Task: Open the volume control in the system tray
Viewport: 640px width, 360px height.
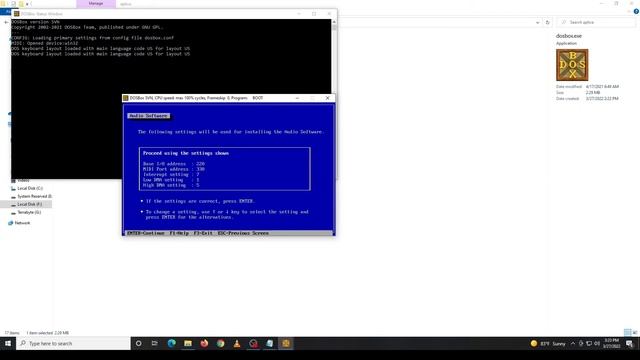Action: pyautogui.click(x=597, y=343)
